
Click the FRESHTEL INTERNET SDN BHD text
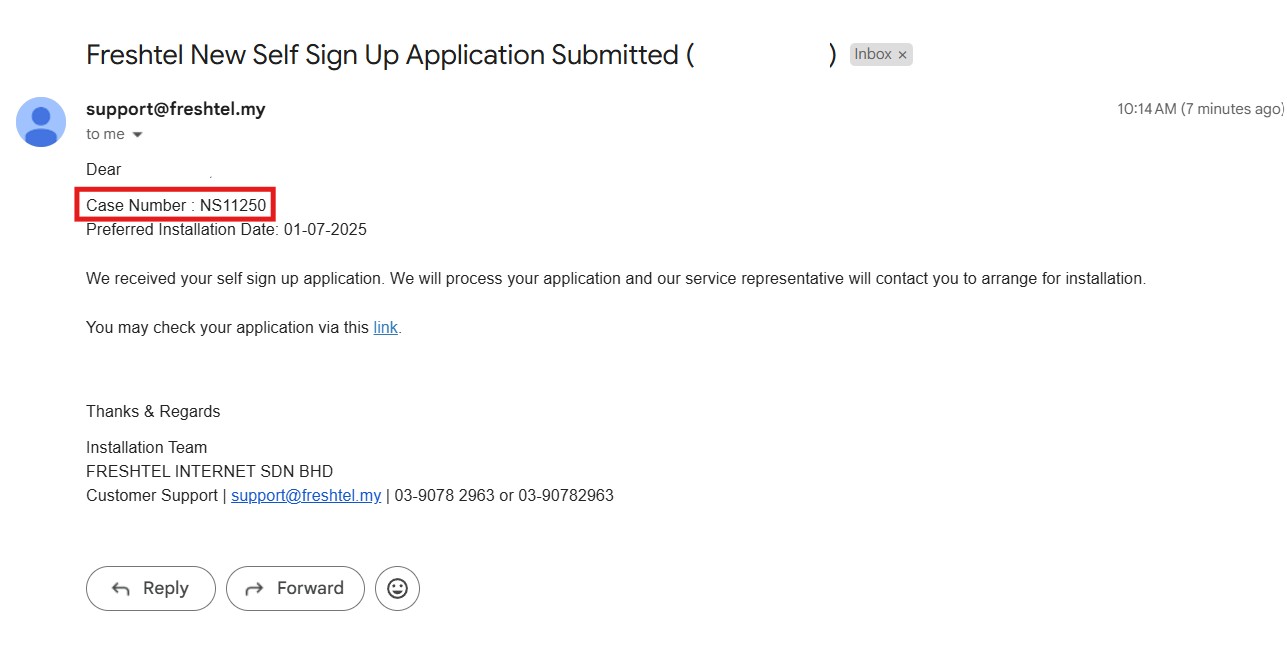click(209, 471)
